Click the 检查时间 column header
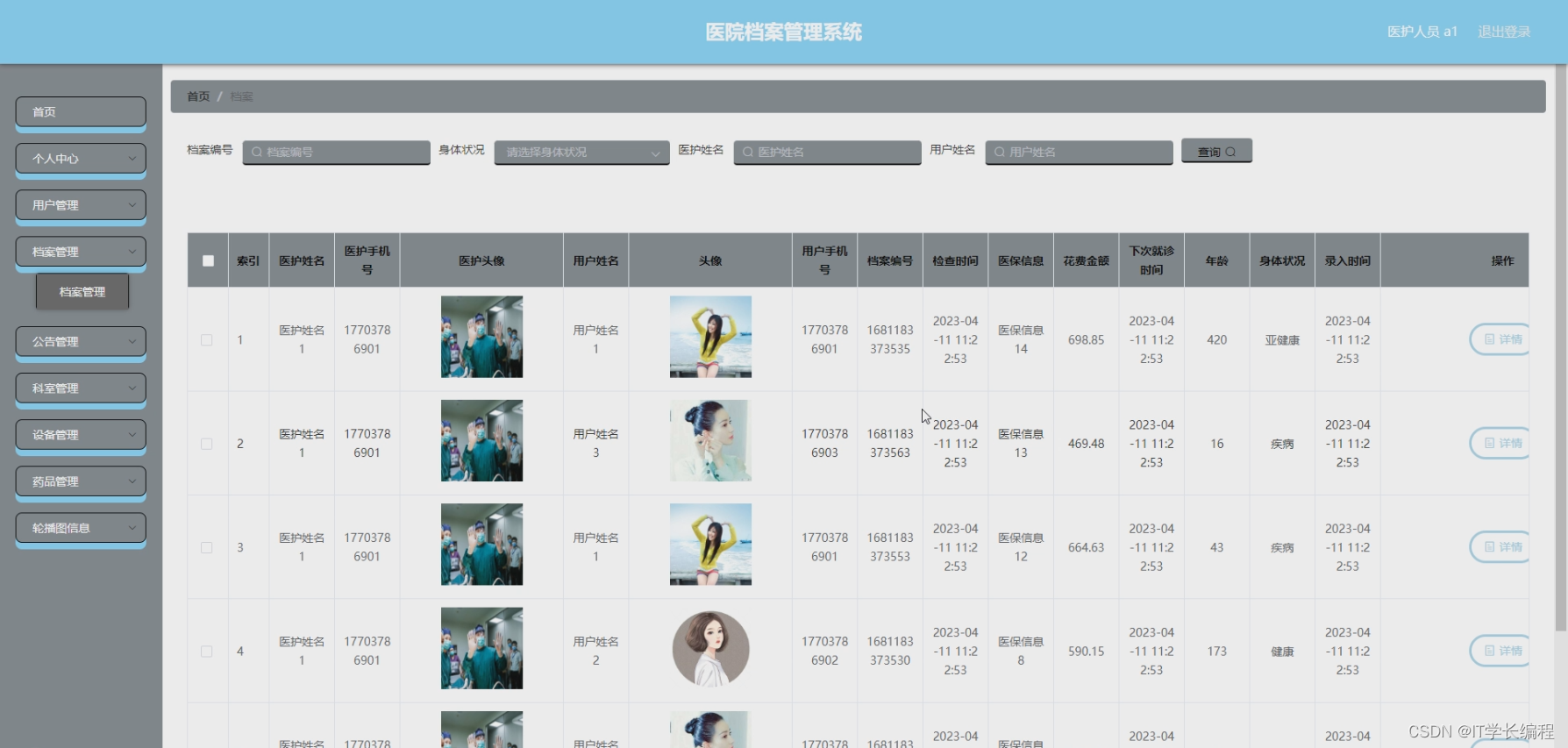 (x=955, y=261)
